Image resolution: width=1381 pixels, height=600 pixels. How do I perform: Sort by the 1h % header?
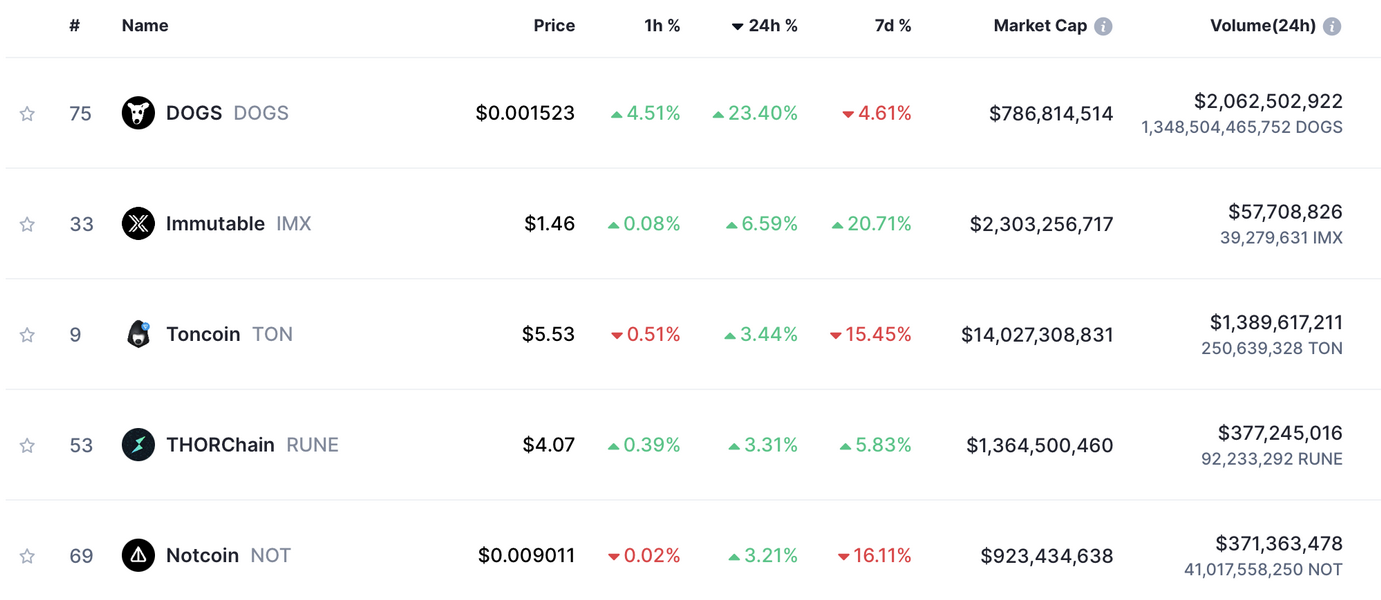pos(662,26)
